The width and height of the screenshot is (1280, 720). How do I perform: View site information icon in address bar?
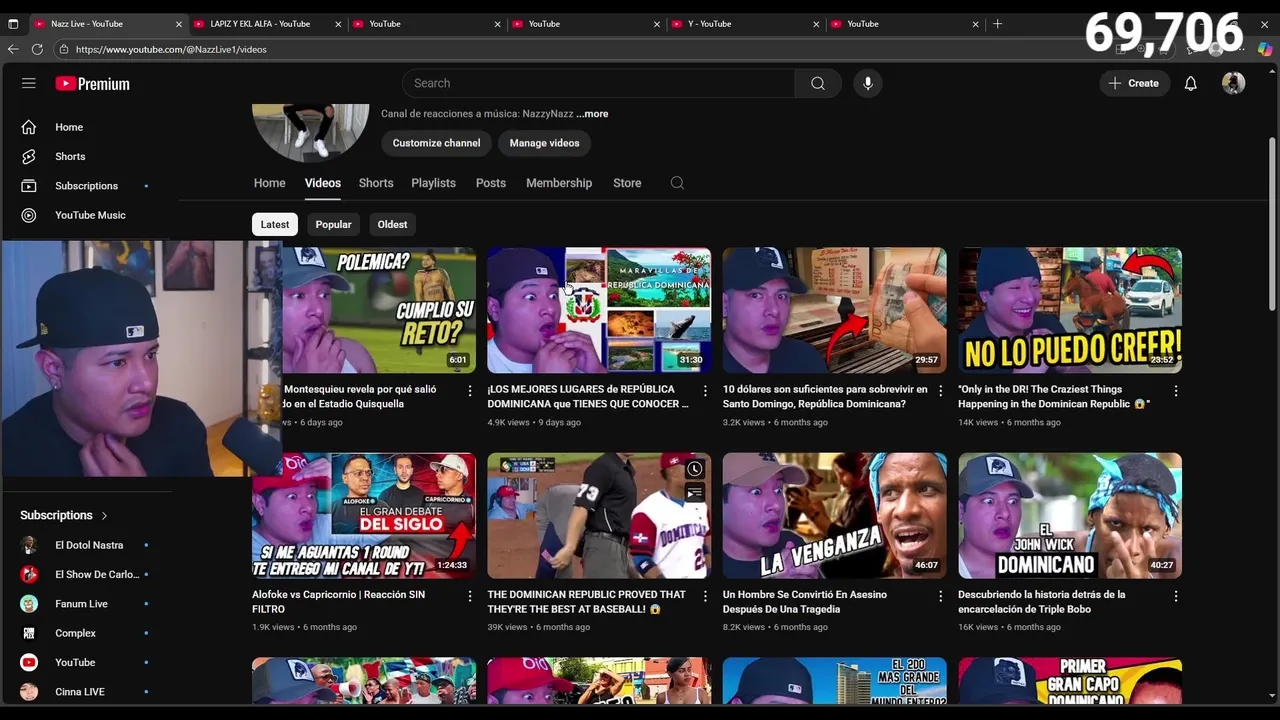click(x=64, y=49)
